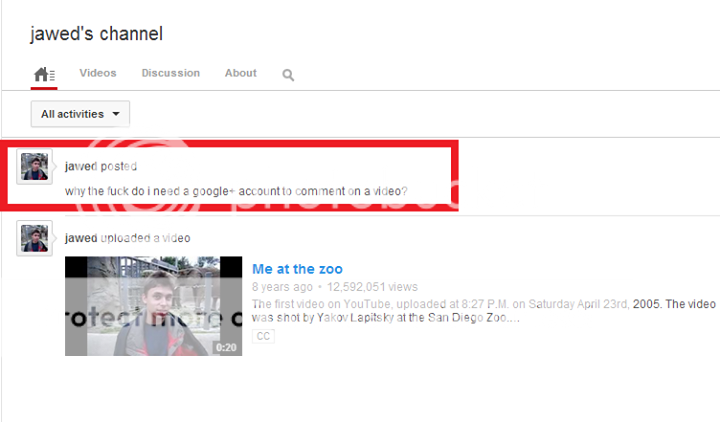The image size is (720, 422).
Task: Expand the All activities dropdown
Action: [80, 114]
